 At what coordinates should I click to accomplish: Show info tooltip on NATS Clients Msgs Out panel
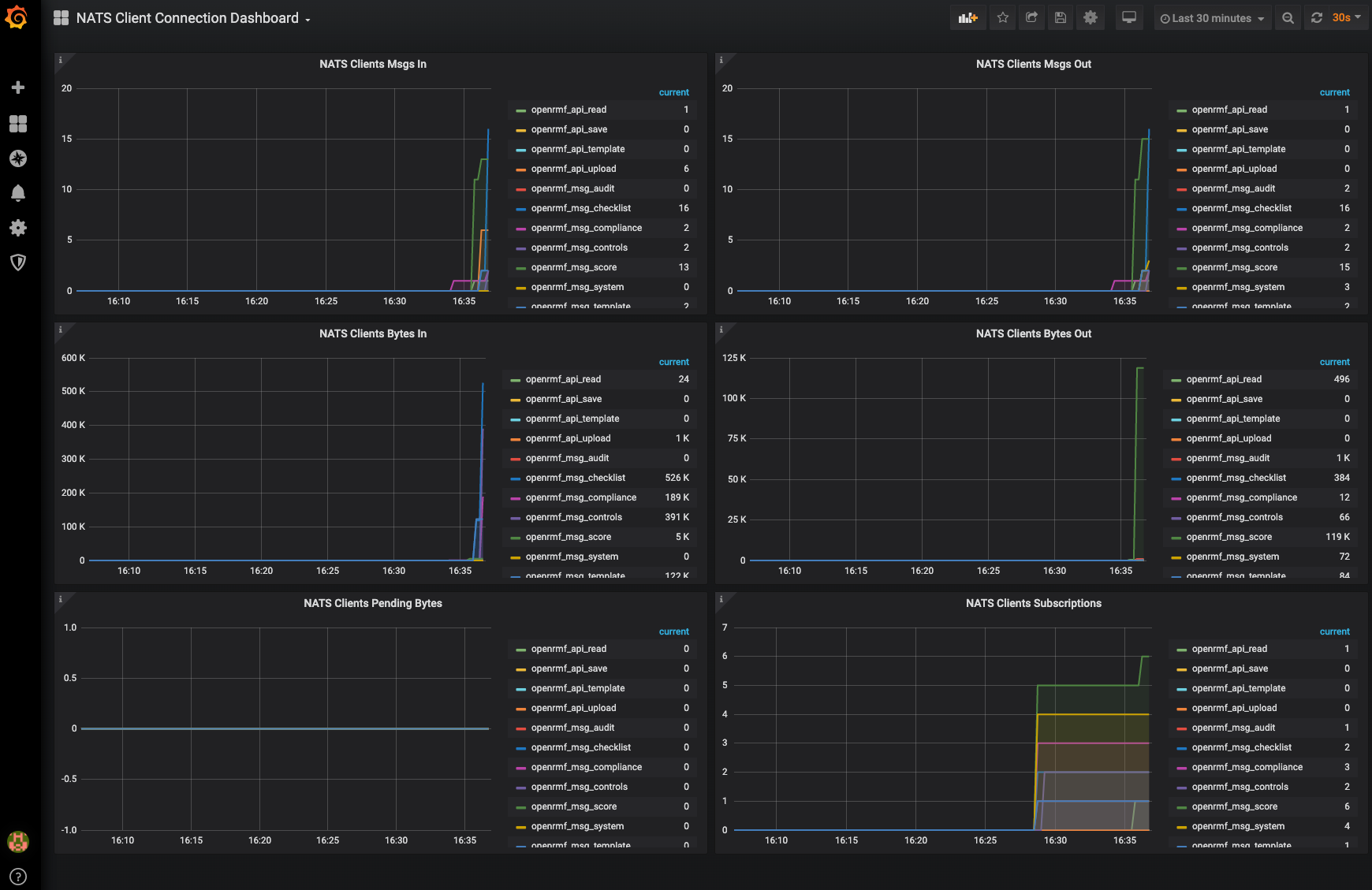point(721,60)
